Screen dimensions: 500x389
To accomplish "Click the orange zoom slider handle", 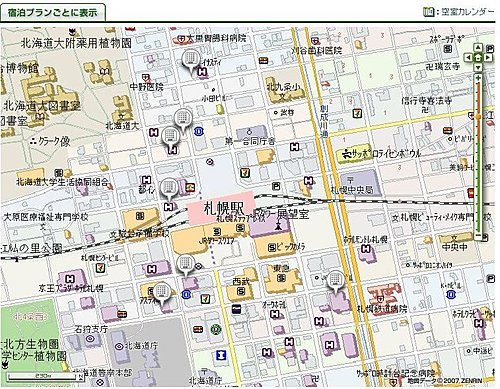I will 478,117.
